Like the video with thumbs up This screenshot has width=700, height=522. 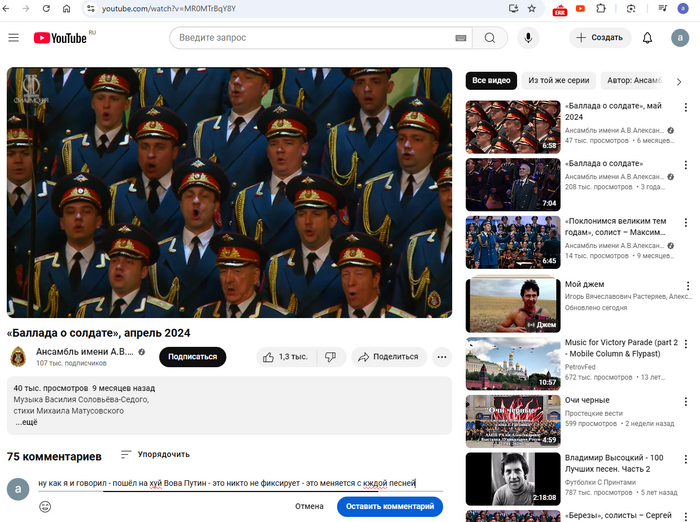tap(286, 357)
